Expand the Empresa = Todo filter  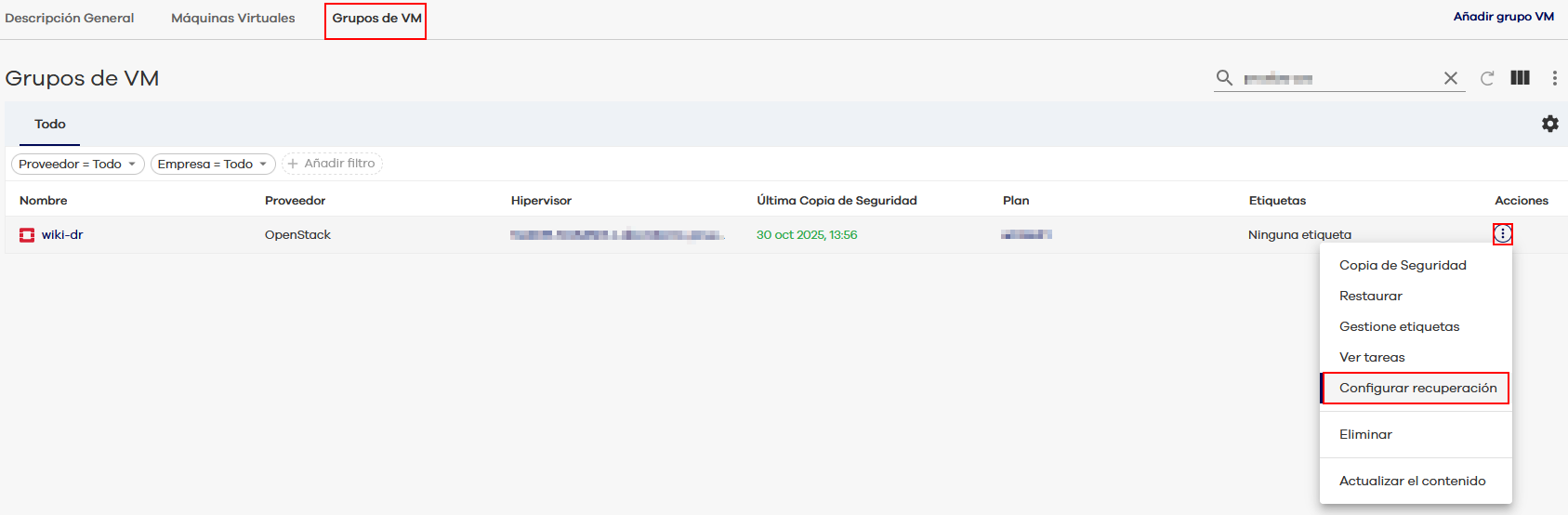click(213, 164)
